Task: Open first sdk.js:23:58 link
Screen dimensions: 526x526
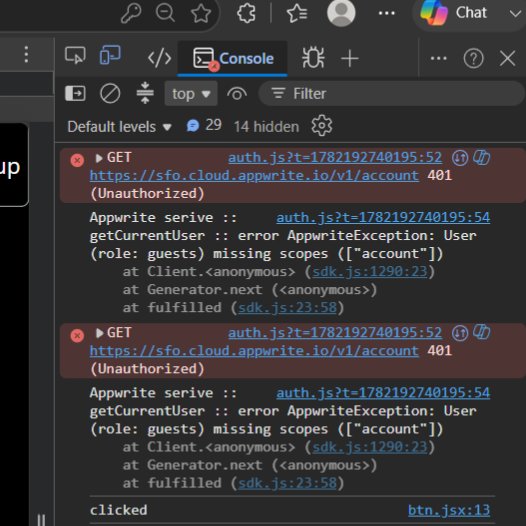Action: [287, 308]
